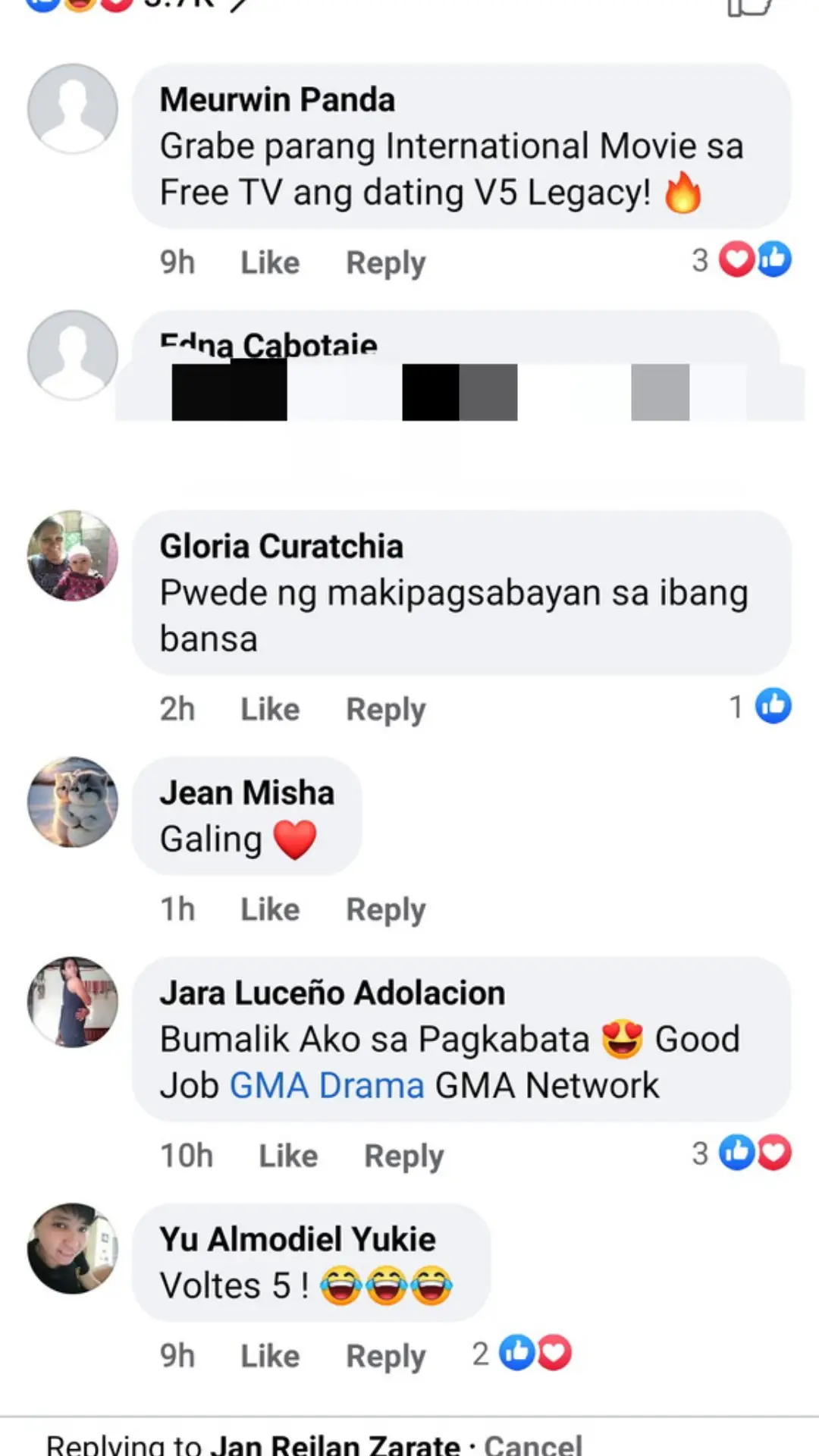Like Yu Almodiel Yukie's Voltes 5 comment

[x=270, y=1356]
